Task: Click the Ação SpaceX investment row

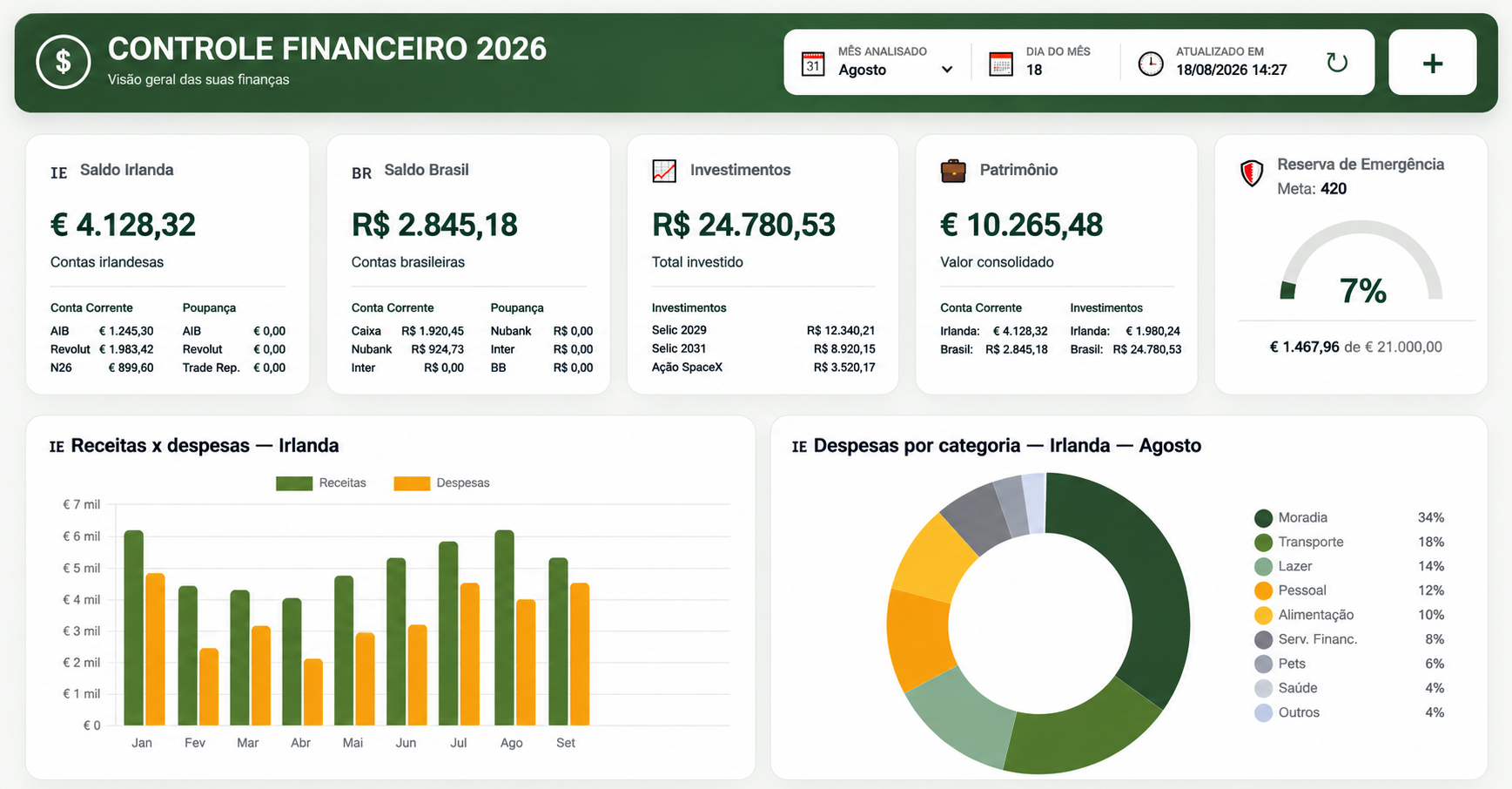Action: tap(763, 368)
